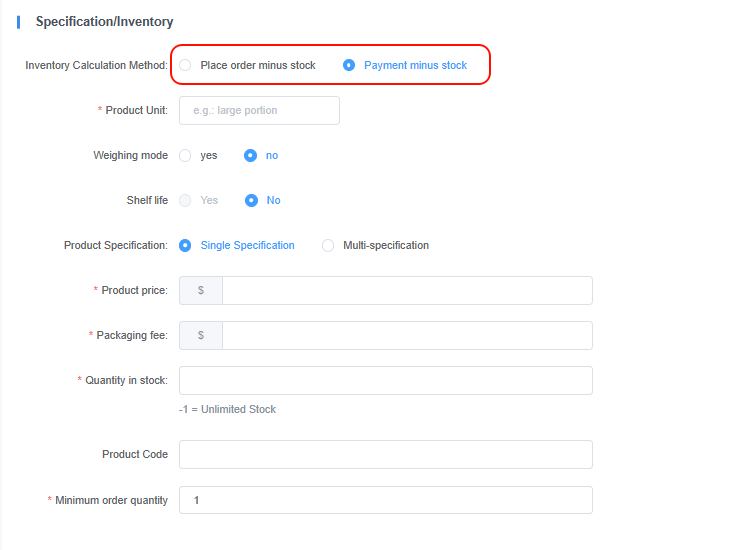Choose Payment minus stock radio button
The width and height of the screenshot is (733, 550).
(x=349, y=65)
